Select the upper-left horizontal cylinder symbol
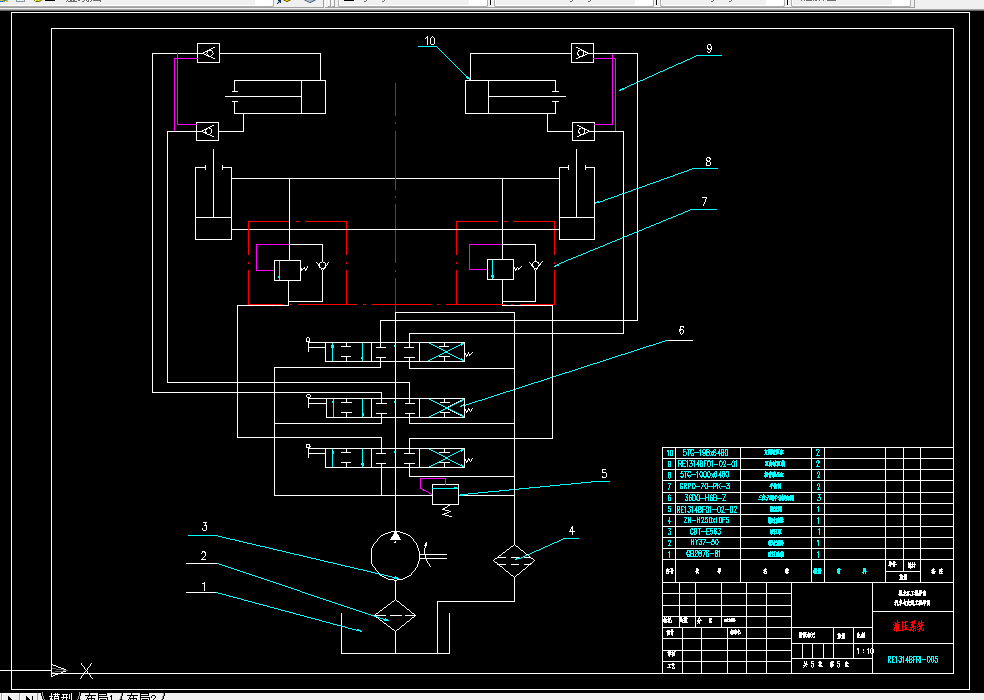984x700 pixels. [275, 97]
